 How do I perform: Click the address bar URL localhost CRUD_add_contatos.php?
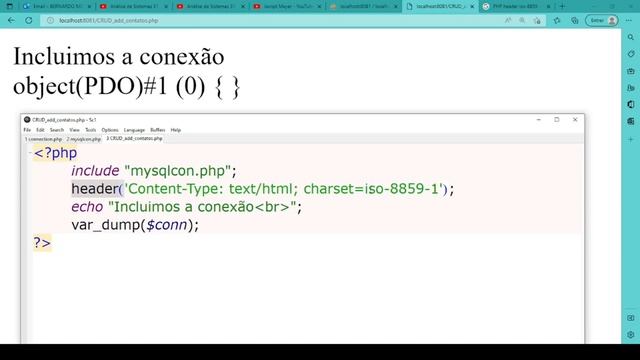(109, 20)
